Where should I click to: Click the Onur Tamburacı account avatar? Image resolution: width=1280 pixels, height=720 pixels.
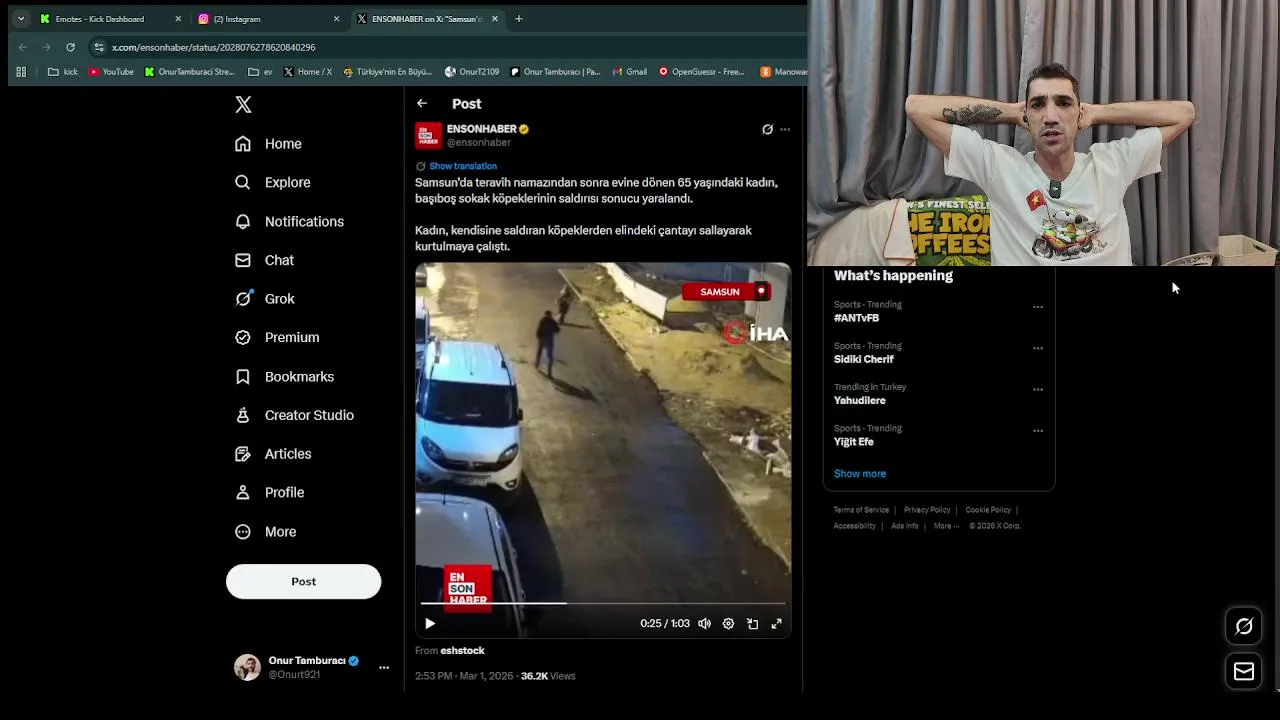[x=247, y=667]
